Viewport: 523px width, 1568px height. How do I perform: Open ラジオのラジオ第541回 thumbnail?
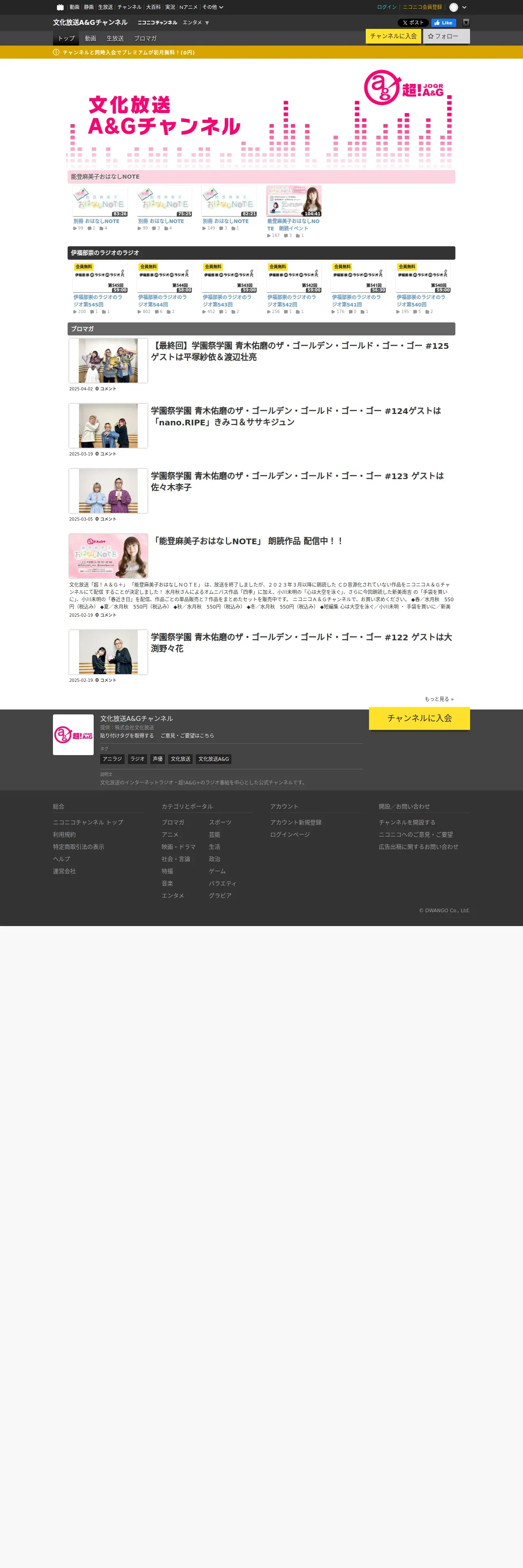(x=358, y=278)
